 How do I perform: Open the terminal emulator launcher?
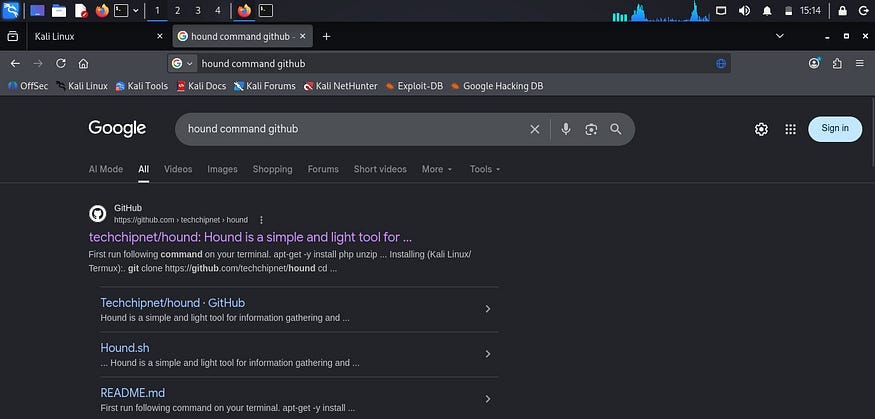121,11
